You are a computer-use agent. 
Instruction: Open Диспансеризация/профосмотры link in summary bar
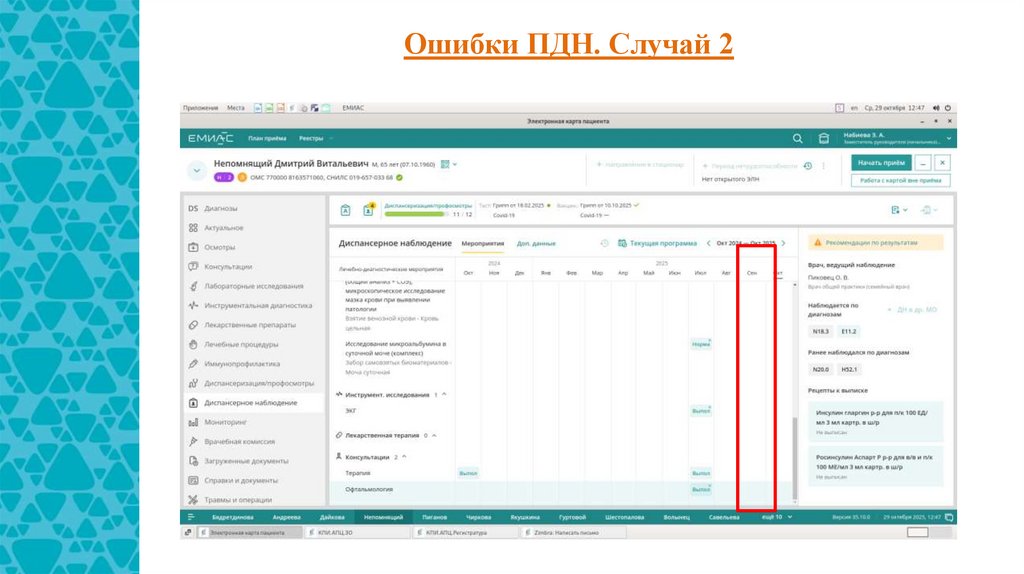428,206
